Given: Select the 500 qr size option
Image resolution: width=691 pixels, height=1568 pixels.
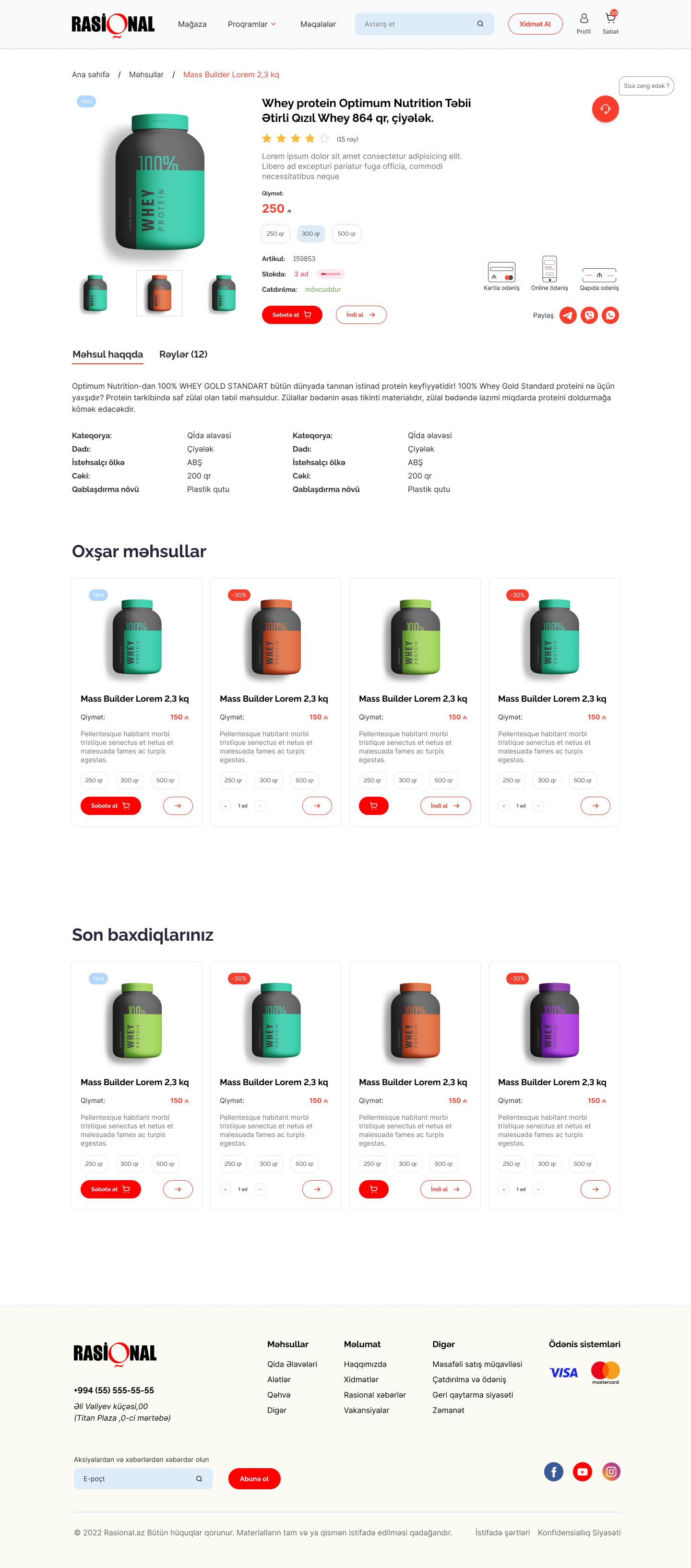Looking at the screenshot, I should tap(346, 234).
